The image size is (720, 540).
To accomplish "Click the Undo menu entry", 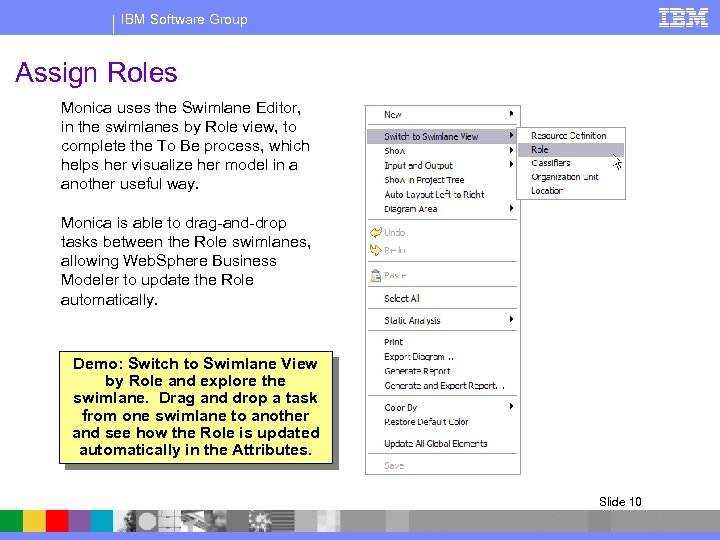I will 443,232.
